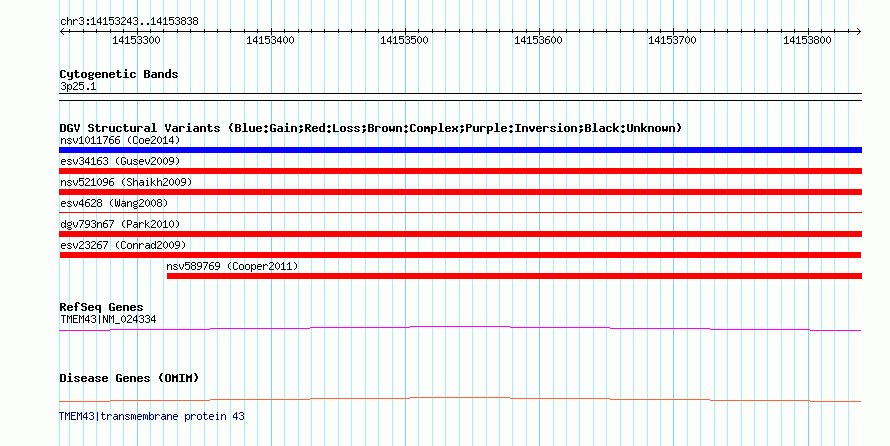The width and height of the screenshot is (890, 446).
Task: Select the 3p25.1 band label
Action: pos(78,86)
